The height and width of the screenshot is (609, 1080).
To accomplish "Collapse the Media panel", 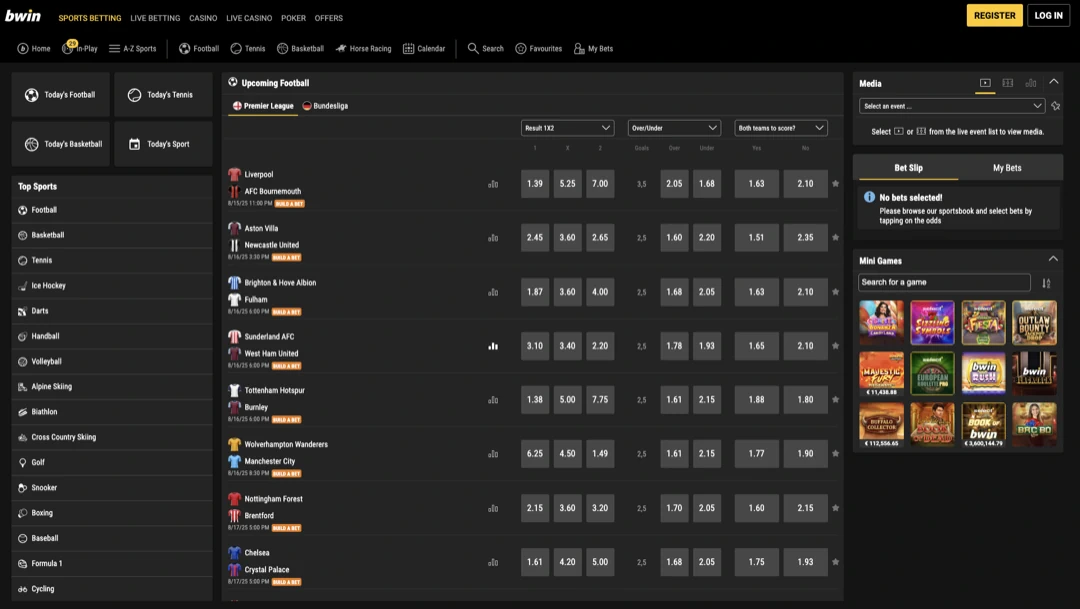I will (x=1054, y=82).
